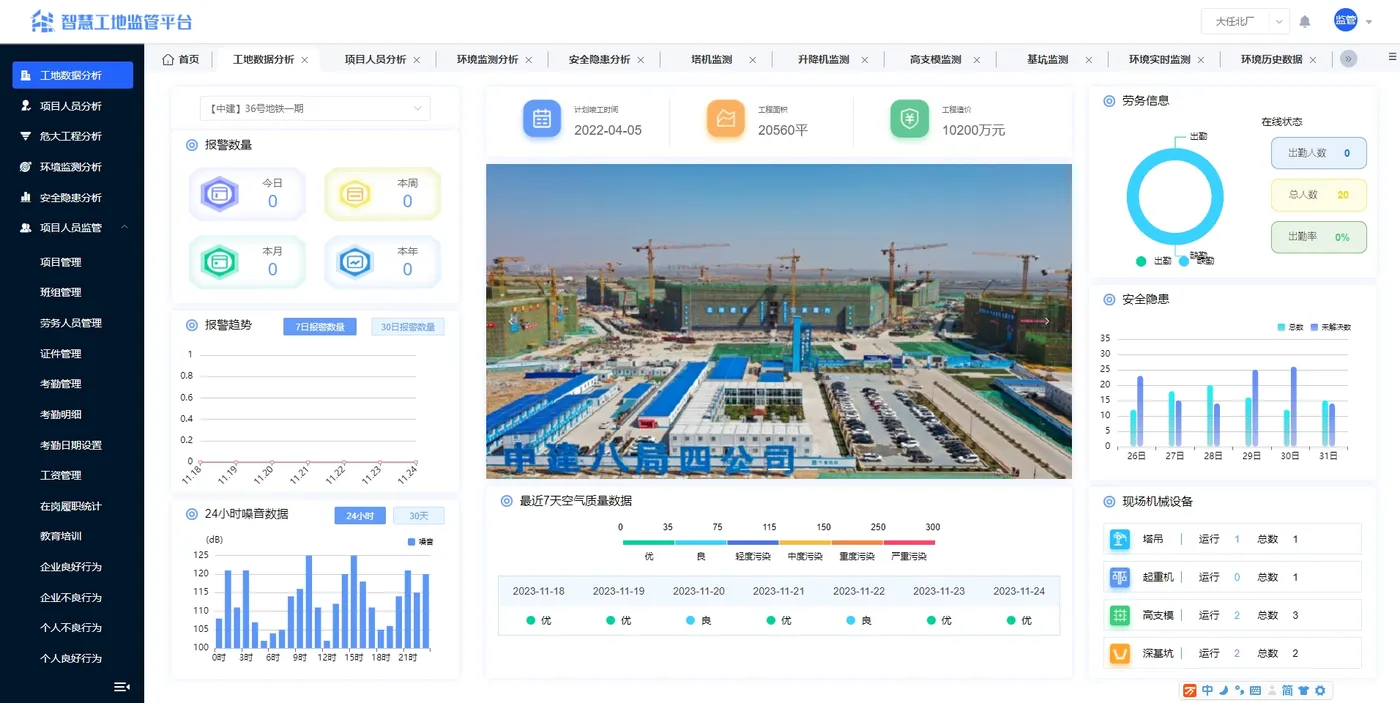1400x703 pixels.
Task: Switch alarm trend to 30日报警数量
Action: [x=408, y=327]
